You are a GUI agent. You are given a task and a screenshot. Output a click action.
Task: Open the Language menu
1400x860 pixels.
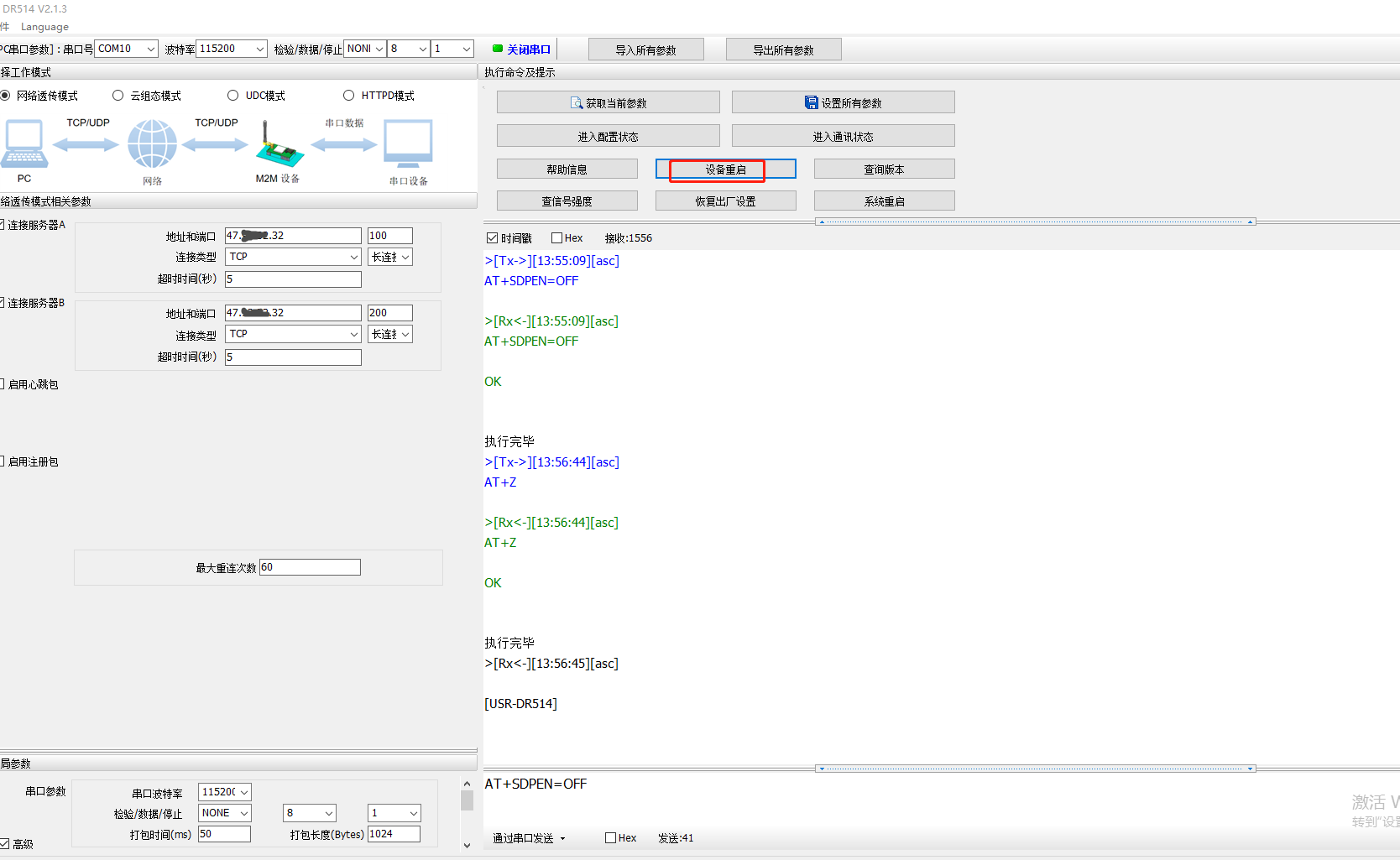tap(44, 27)
